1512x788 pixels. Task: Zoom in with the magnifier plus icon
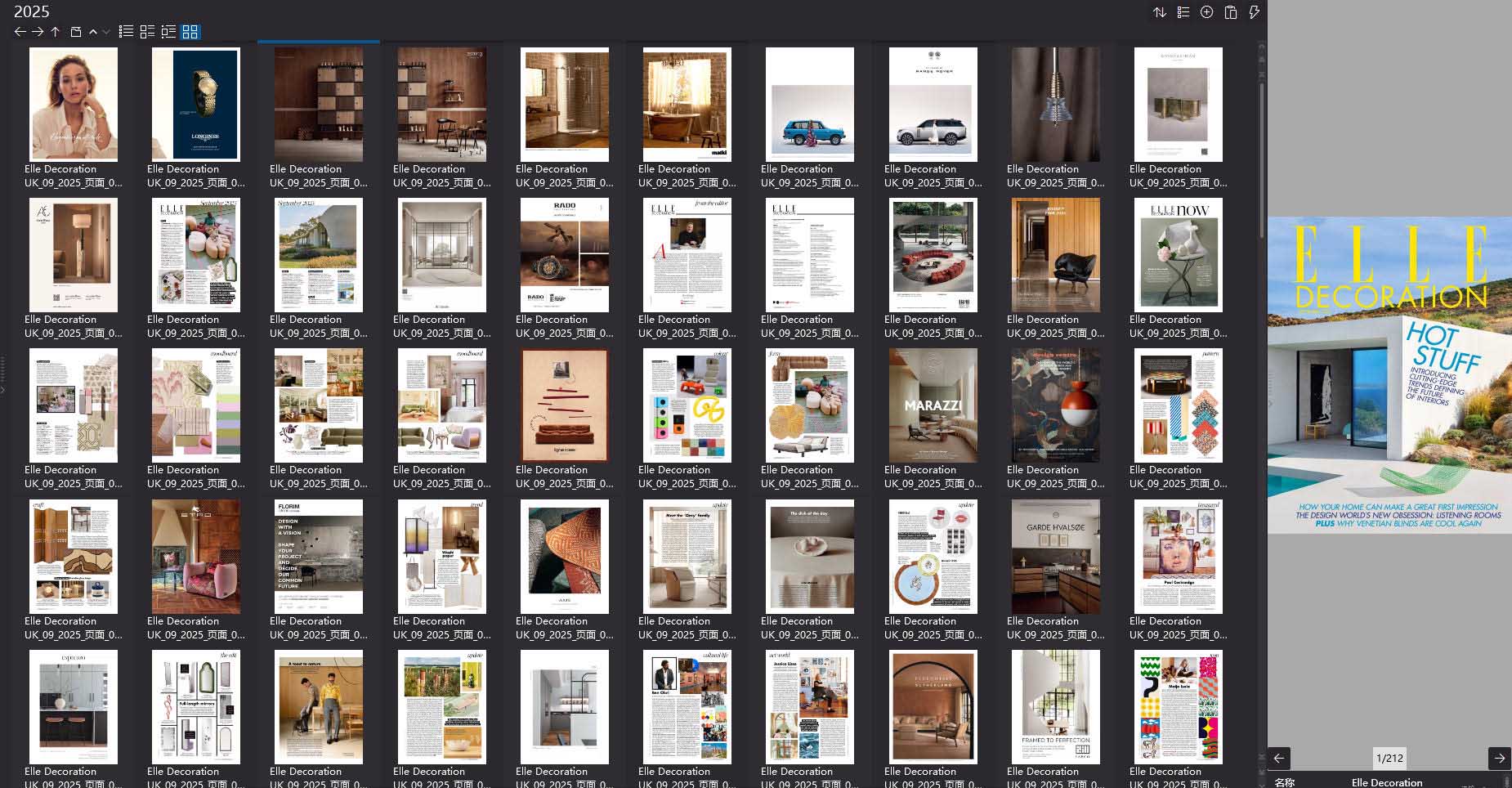pos(1206,12)
